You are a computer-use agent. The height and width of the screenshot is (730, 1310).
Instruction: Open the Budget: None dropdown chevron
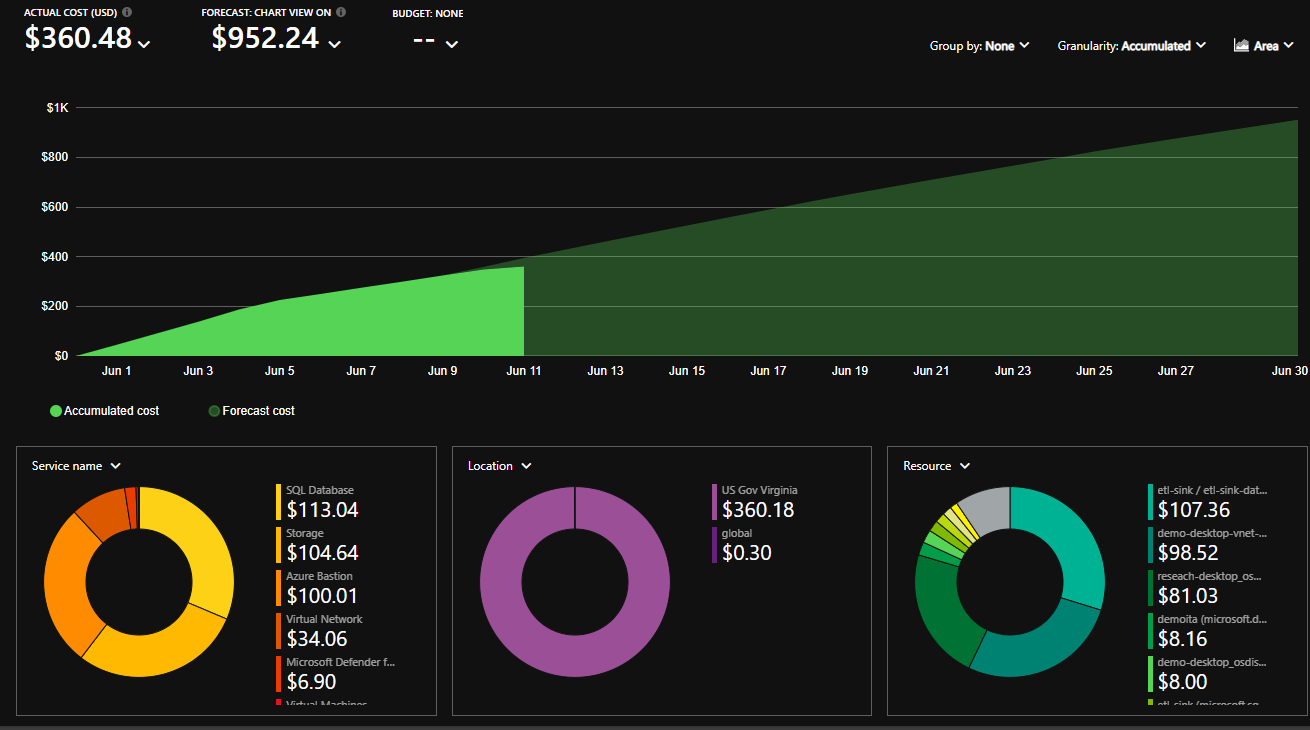[451, 44]
